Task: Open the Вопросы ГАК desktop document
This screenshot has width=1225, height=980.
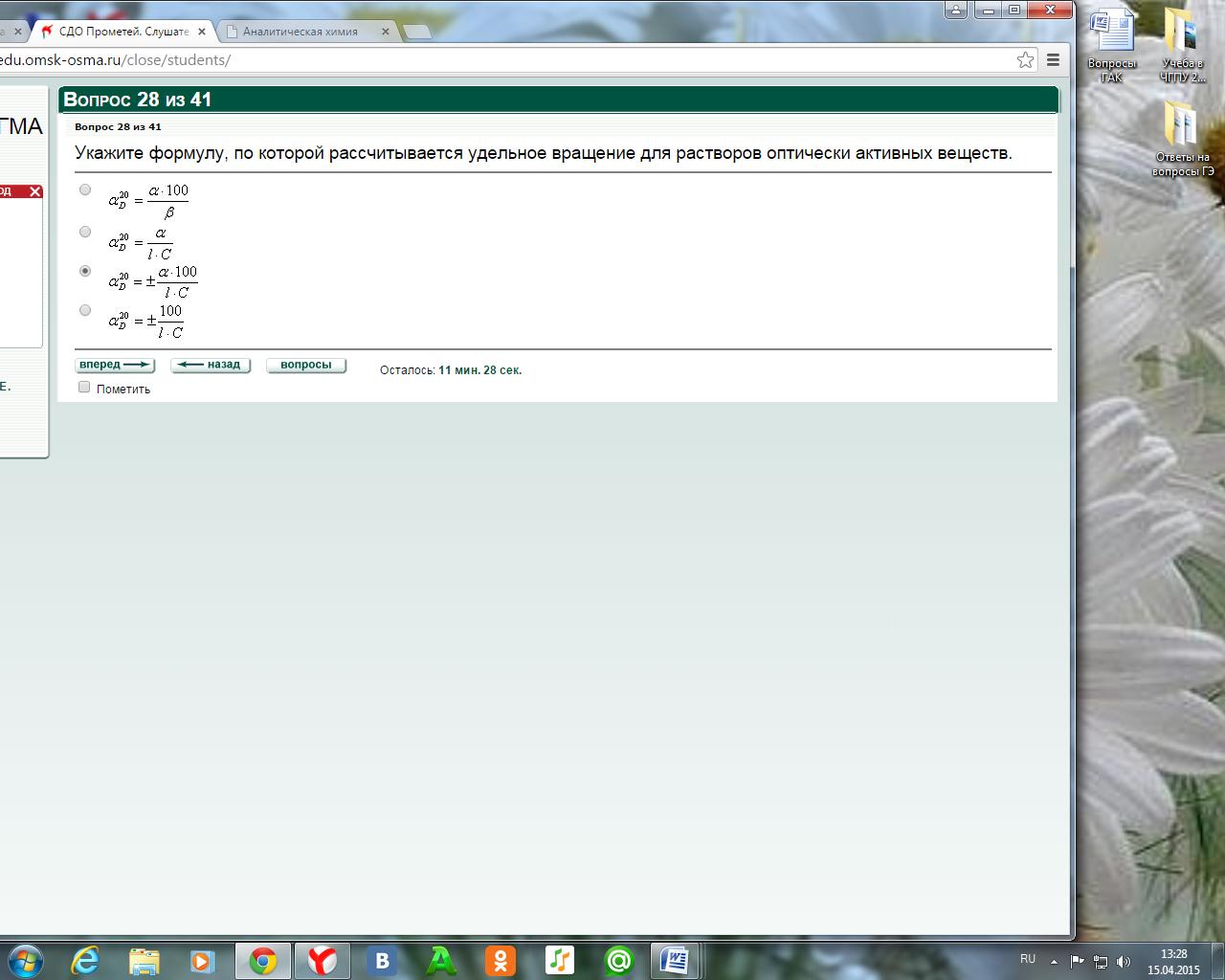Action: [1111, 44]
